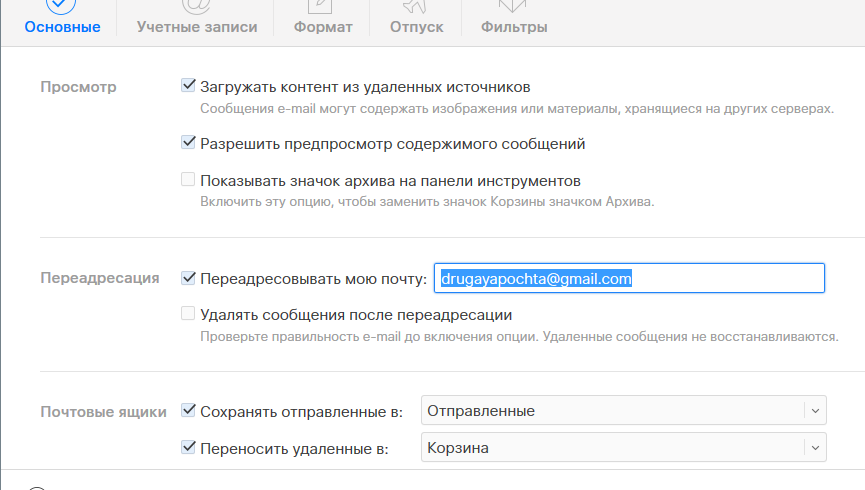Viewport: 865px width, 490px height.
Task: Click the chevron arrow of Корзина dropdown
Action: coord(815,448)
